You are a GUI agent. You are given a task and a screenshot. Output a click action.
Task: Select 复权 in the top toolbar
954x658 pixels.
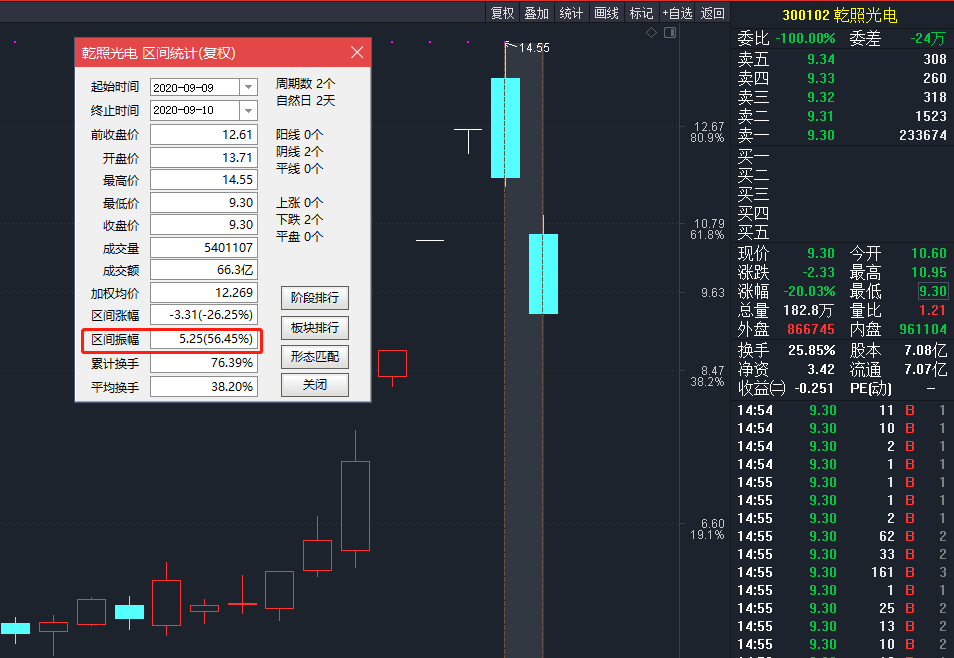503,13
